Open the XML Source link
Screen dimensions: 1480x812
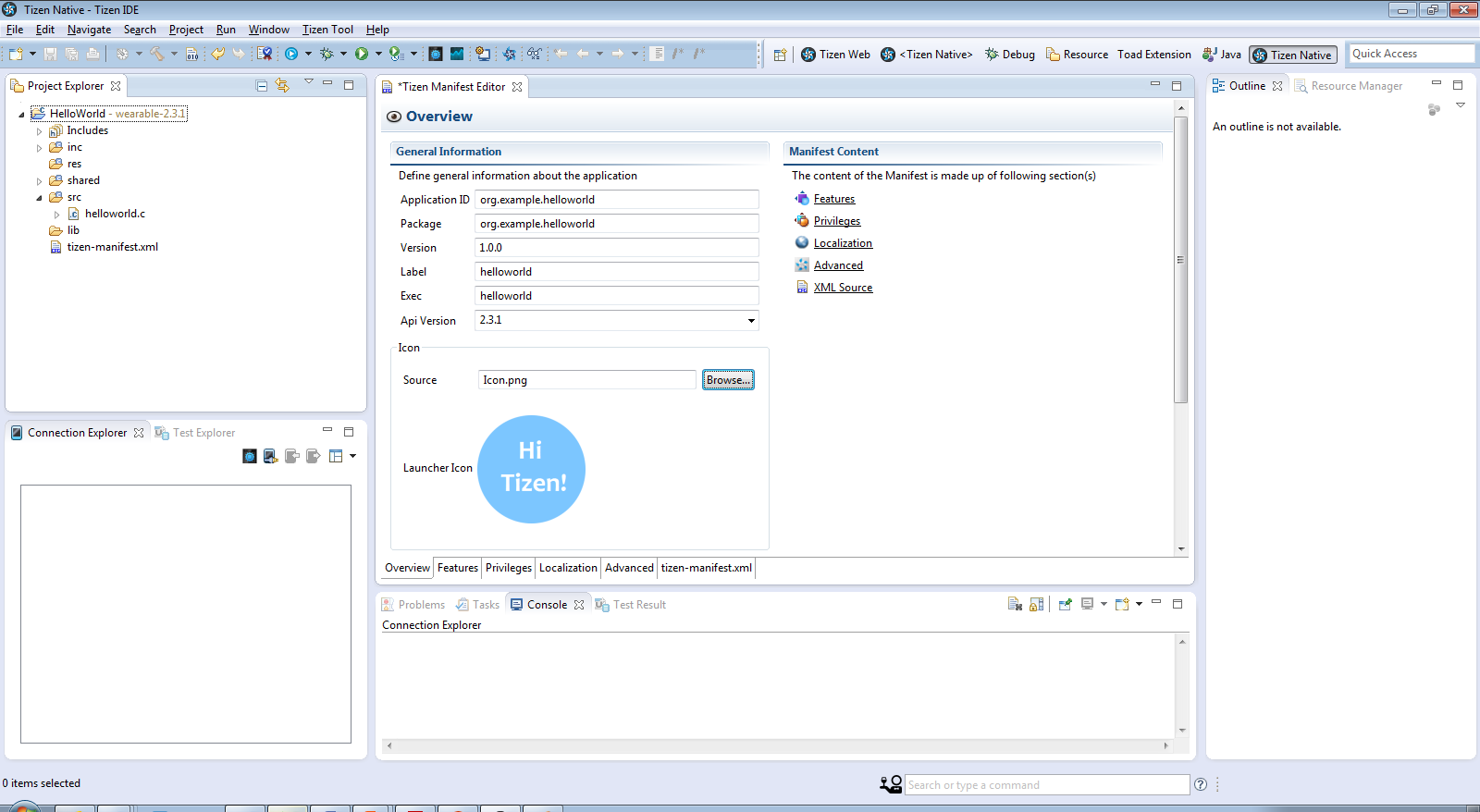[843, 288]
